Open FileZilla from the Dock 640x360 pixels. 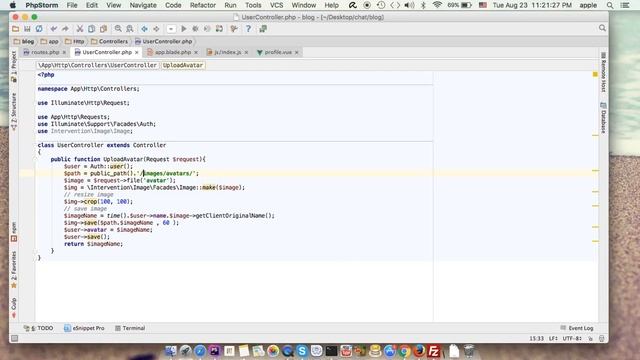pos(433,351)
